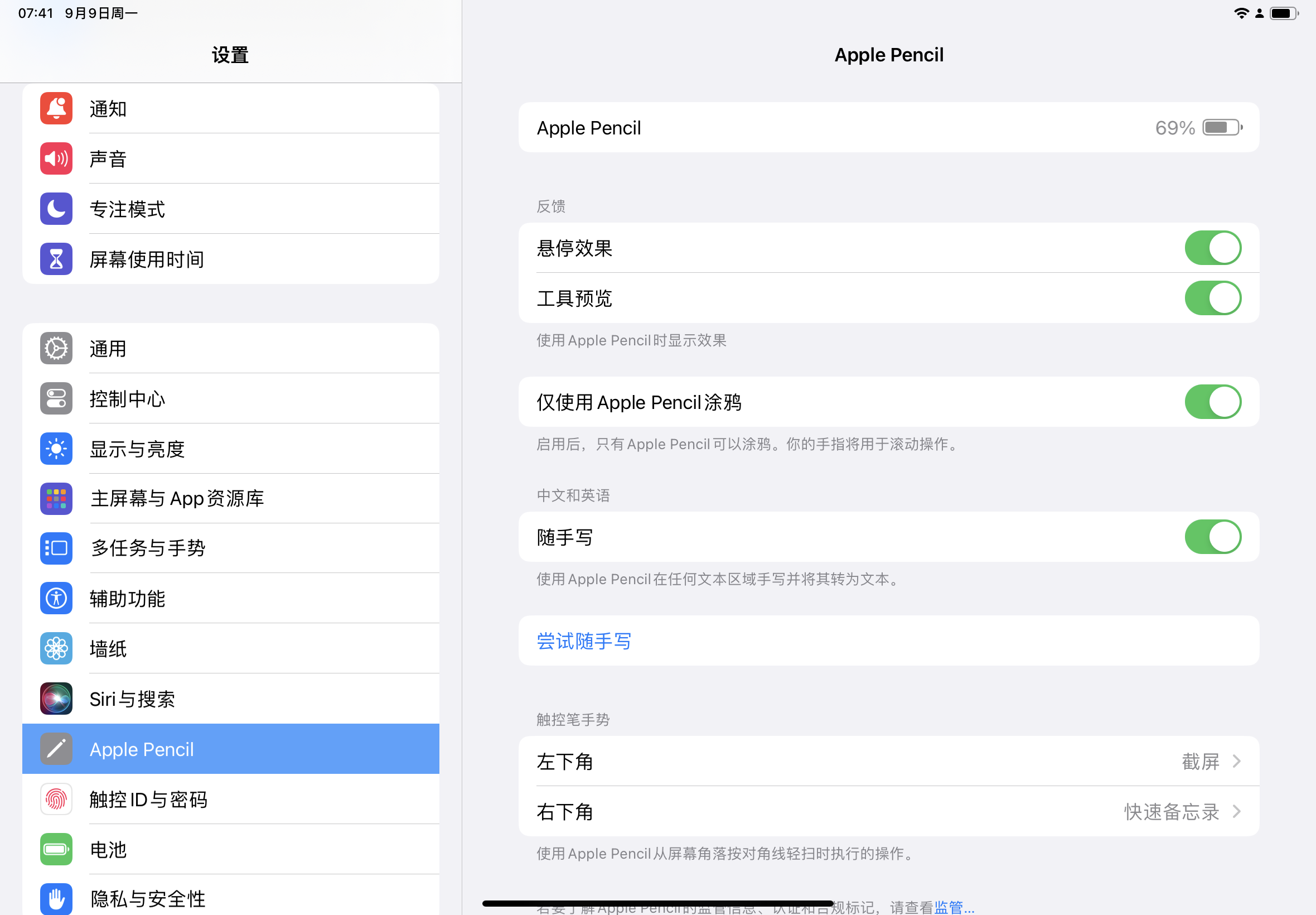
Task: Open 声音 via its speaker icon
Action: click(x=56, y=159)
